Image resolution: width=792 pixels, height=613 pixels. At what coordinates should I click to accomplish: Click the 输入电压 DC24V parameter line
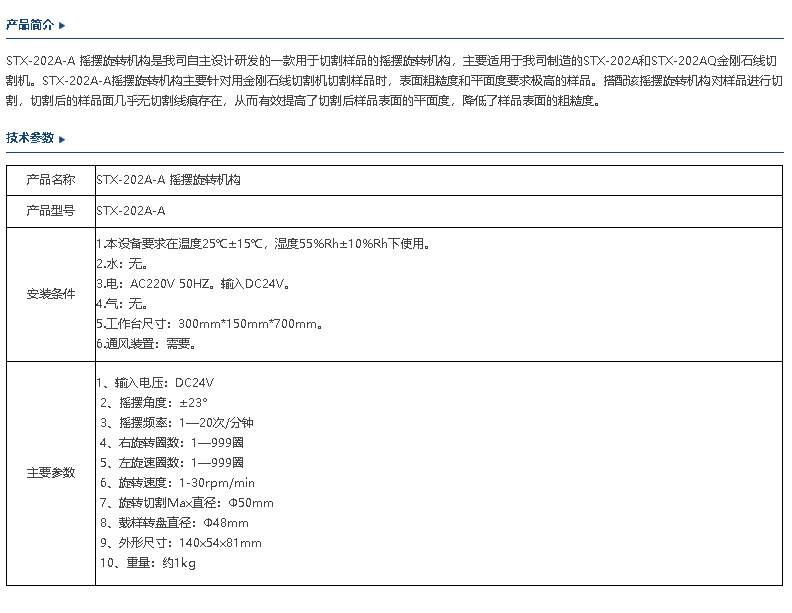tap(156, 383)
